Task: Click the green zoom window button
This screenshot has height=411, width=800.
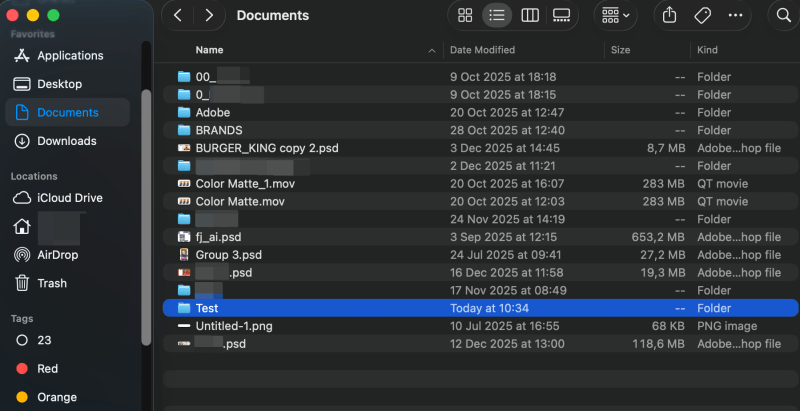Action: click(53, 15)
